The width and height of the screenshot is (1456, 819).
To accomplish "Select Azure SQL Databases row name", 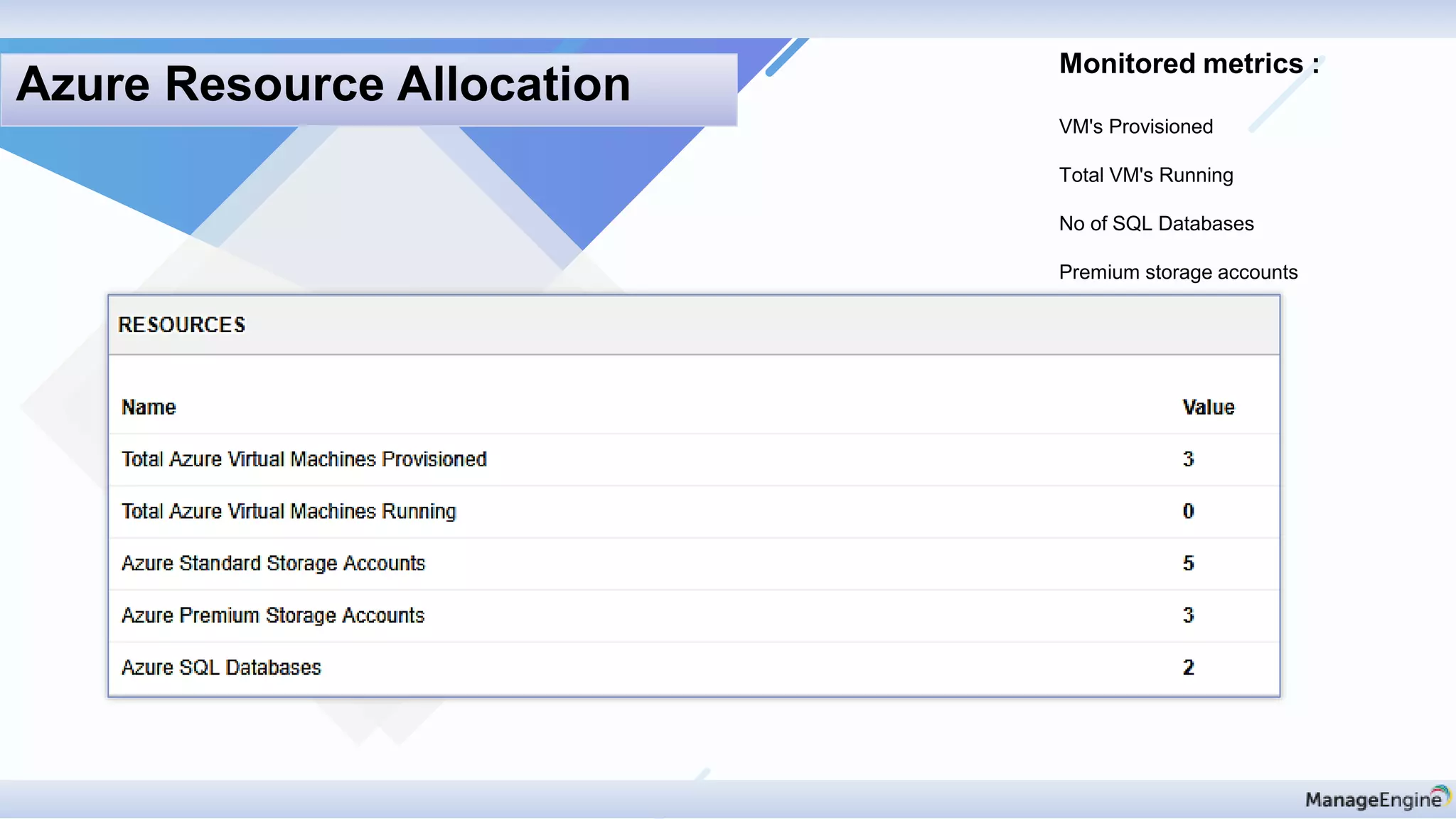I will [x=221, y=668].
